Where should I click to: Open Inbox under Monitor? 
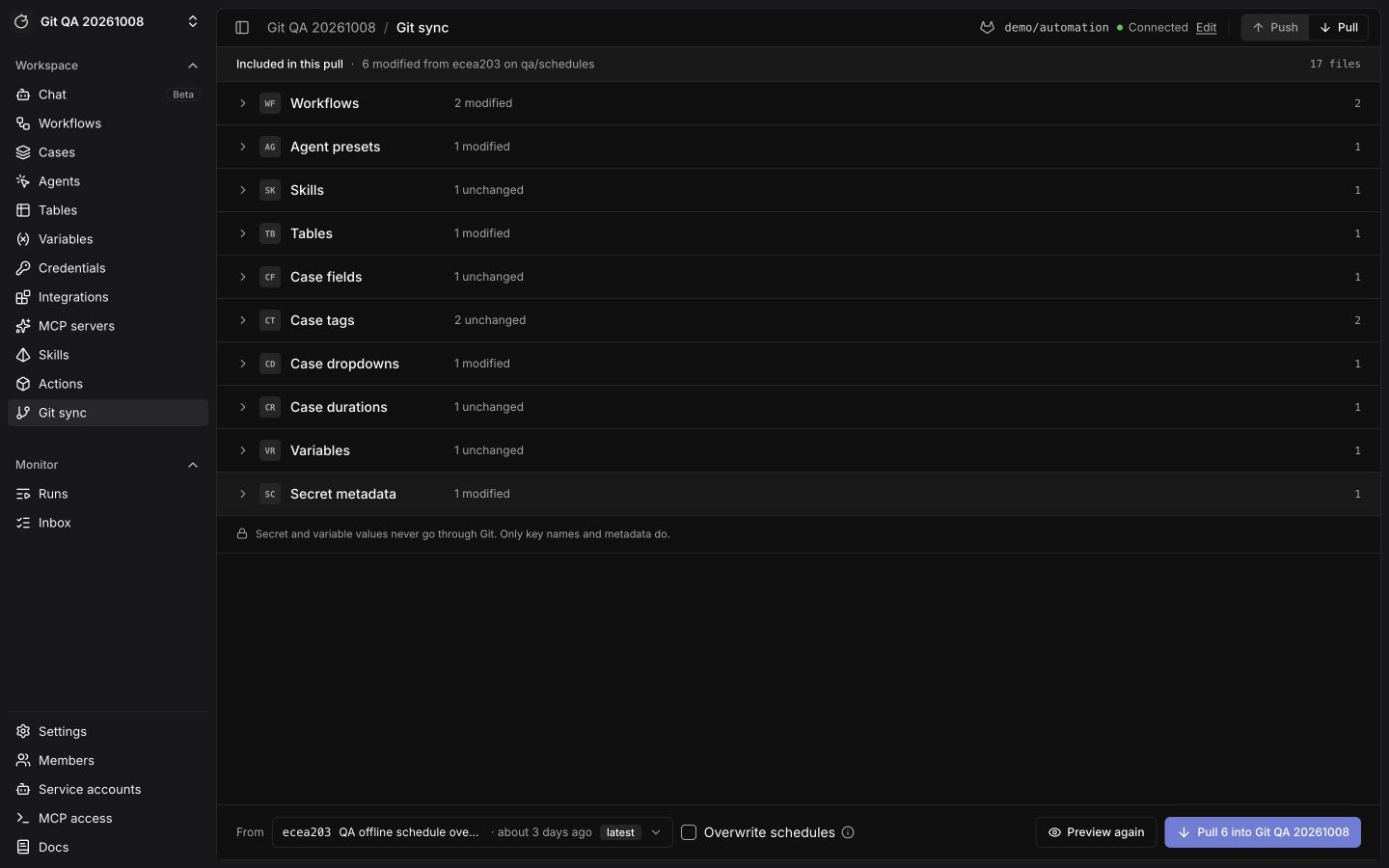(108, 523)
